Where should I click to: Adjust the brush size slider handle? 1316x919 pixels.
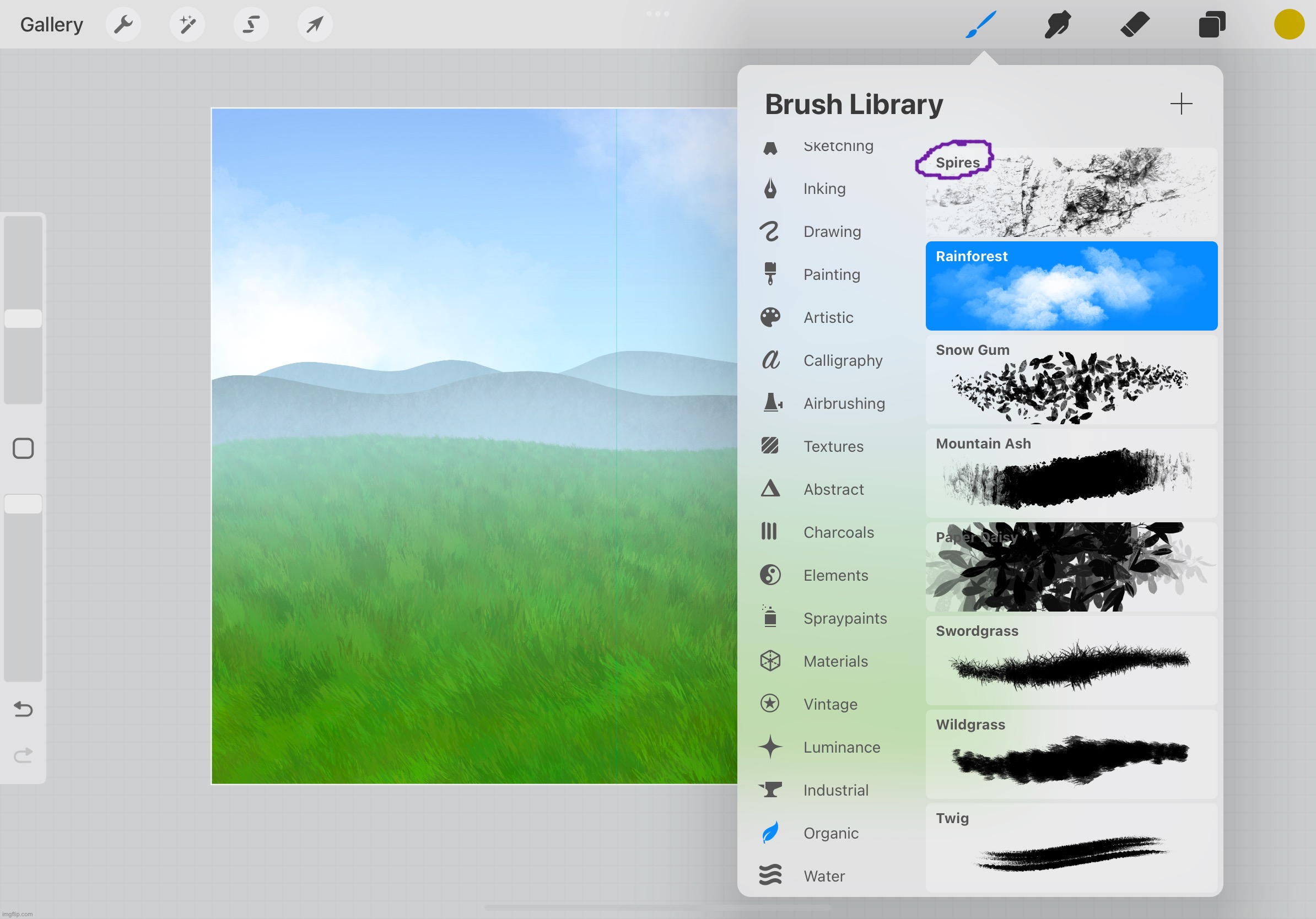[23, 318]
